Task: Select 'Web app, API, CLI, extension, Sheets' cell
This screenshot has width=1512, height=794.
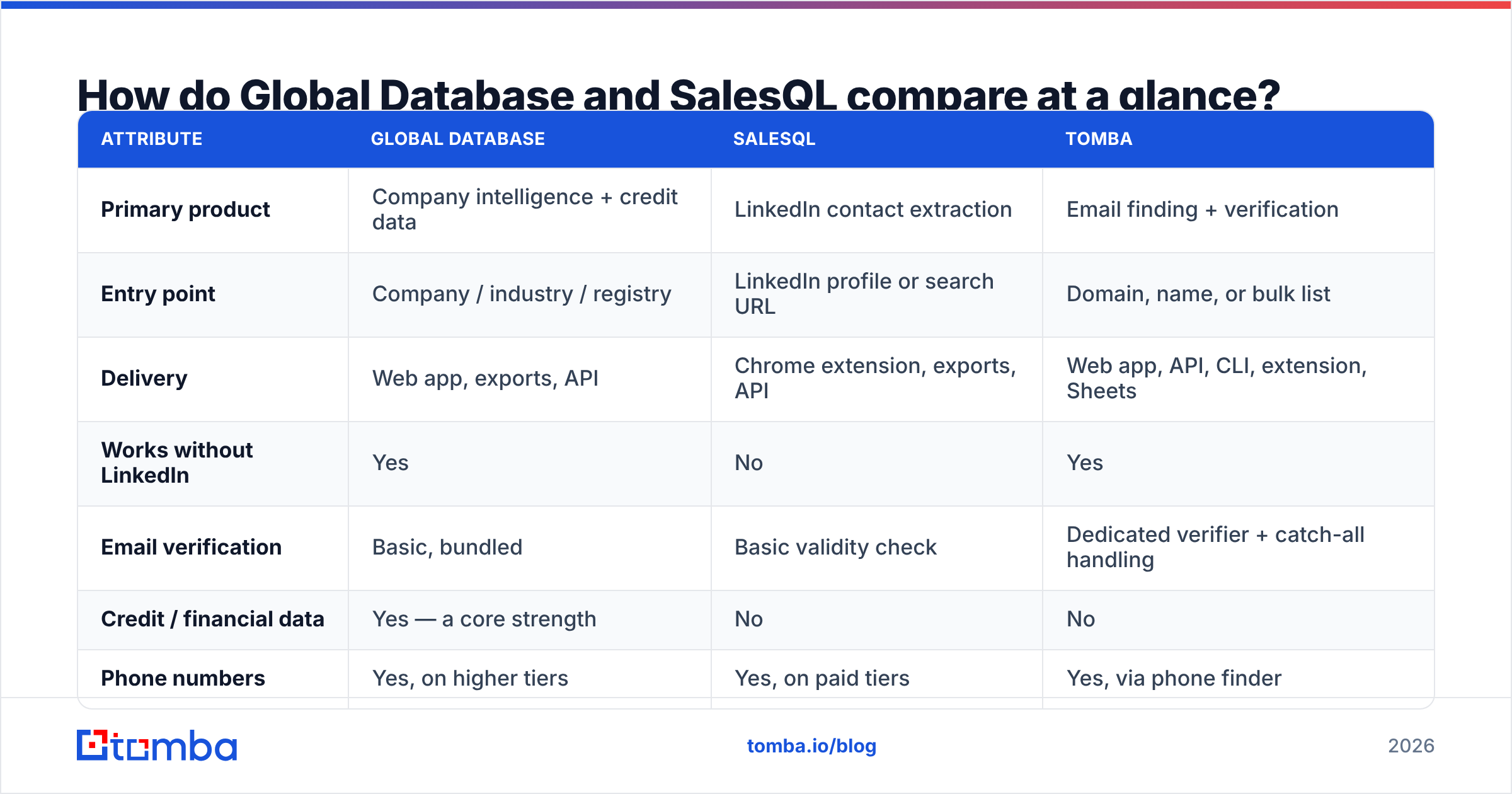Action: pos(1217,378)
